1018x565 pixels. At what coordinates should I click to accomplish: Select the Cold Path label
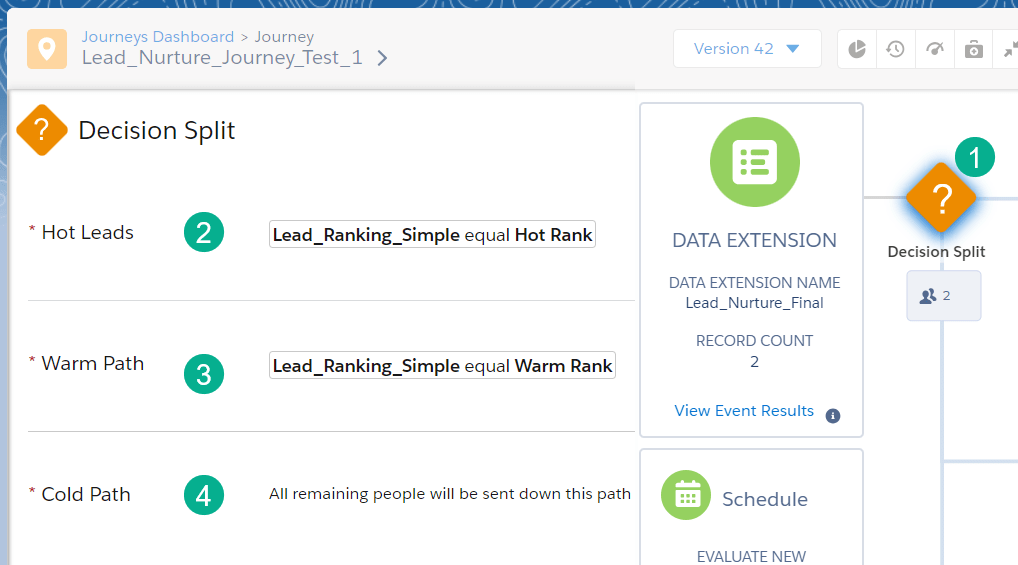[86, 495]
